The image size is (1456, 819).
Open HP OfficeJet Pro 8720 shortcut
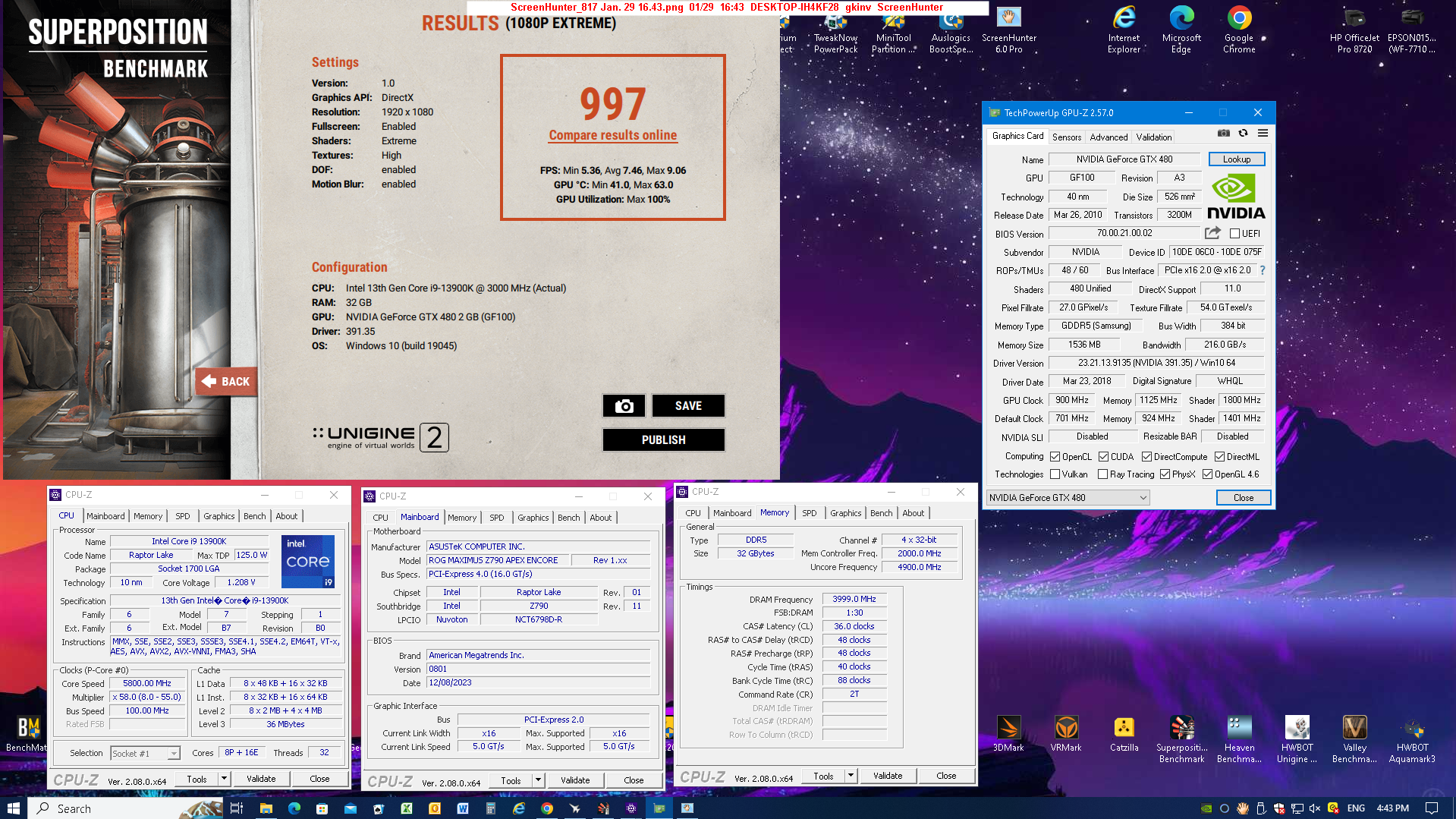1354,30
